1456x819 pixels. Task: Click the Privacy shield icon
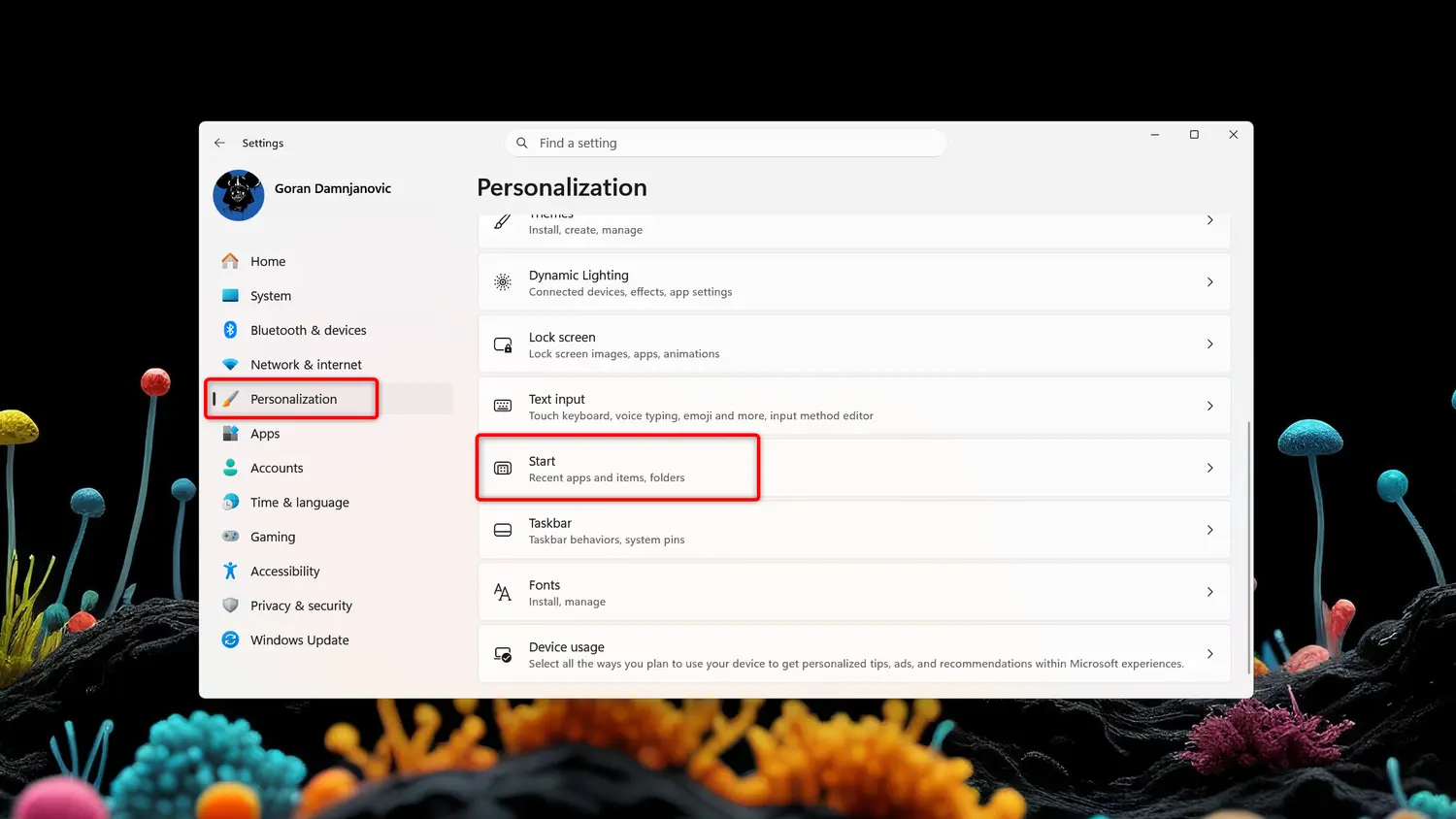tap(230, 606)
